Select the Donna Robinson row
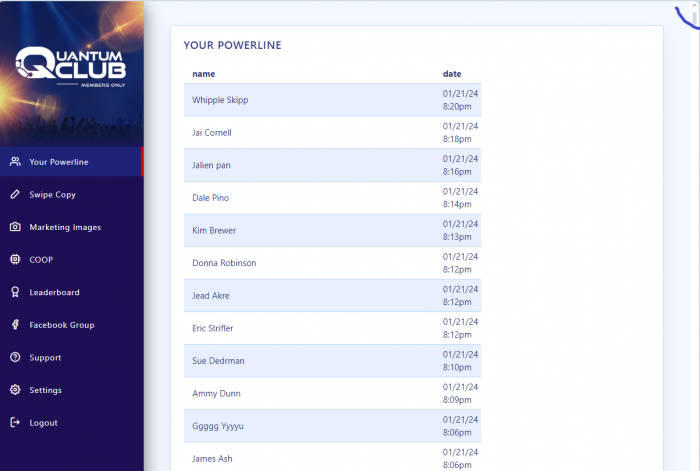The image size is (700, 471). click(224, 263)
